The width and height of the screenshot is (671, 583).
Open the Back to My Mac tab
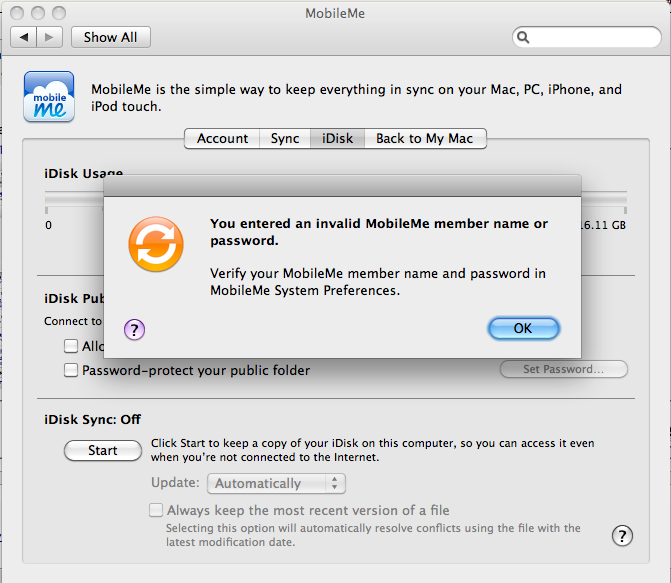click(x=425, y=139)
